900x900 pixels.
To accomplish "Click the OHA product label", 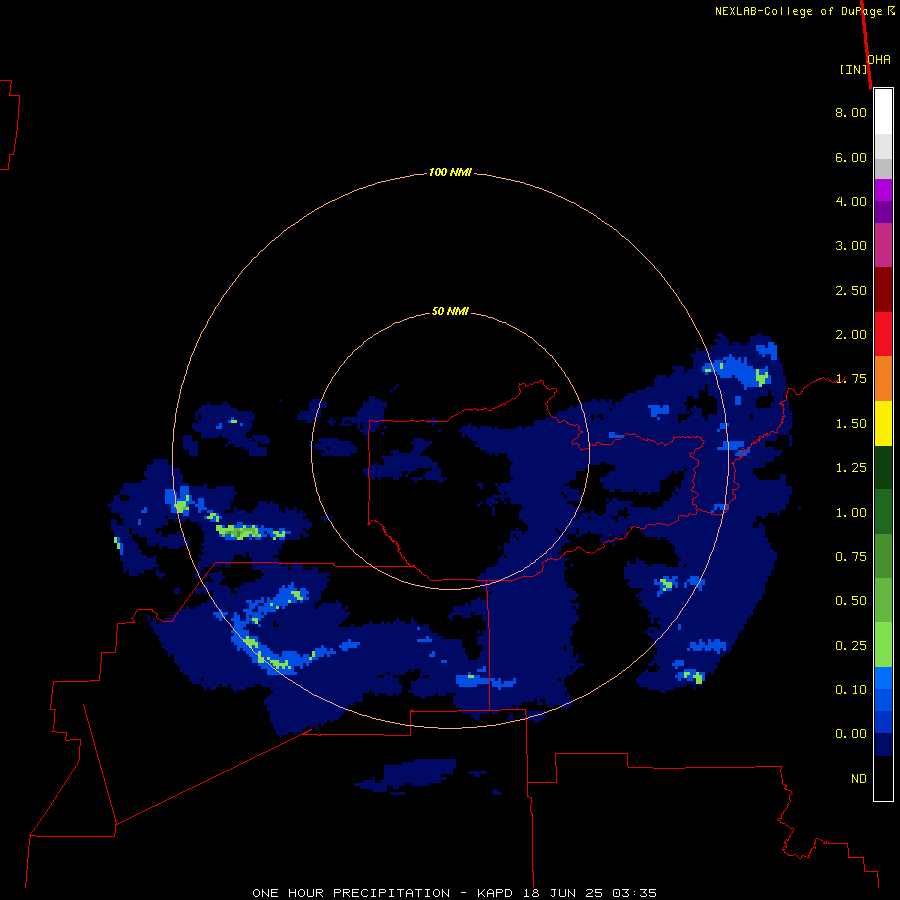I will (x=879, y=59).
